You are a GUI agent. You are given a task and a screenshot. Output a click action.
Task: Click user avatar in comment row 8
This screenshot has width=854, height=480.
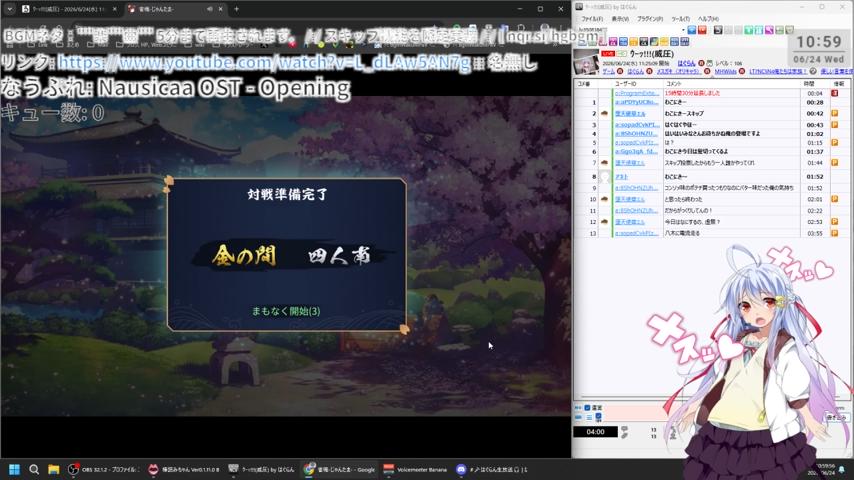point(605,177)
